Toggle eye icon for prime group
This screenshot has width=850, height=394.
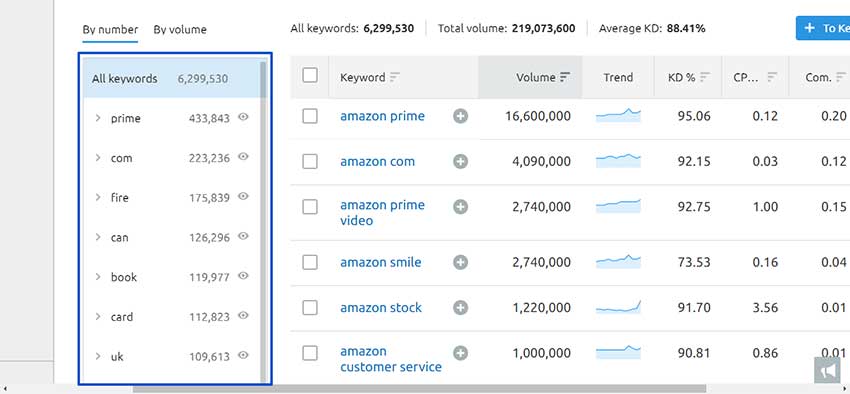pyautogui.click(x=243, y=117)
